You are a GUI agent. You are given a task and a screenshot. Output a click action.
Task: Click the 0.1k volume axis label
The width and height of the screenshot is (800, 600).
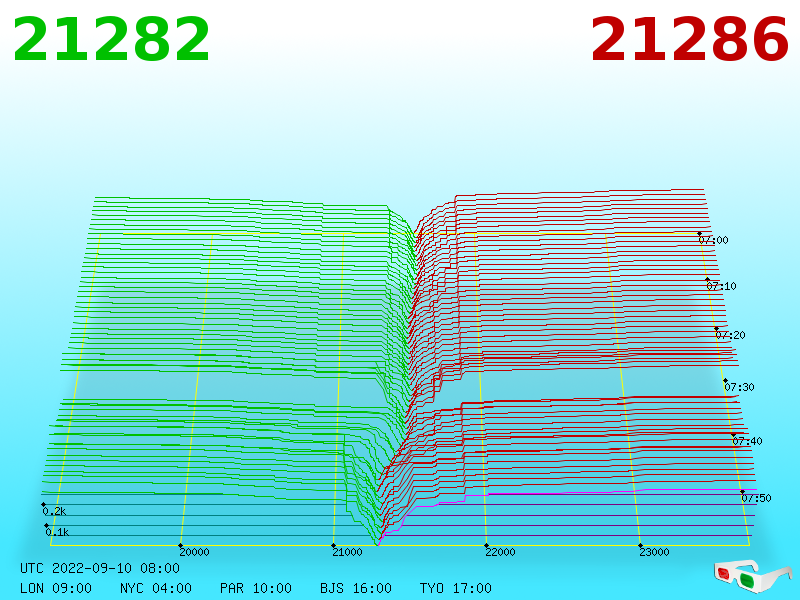point(57,532)
